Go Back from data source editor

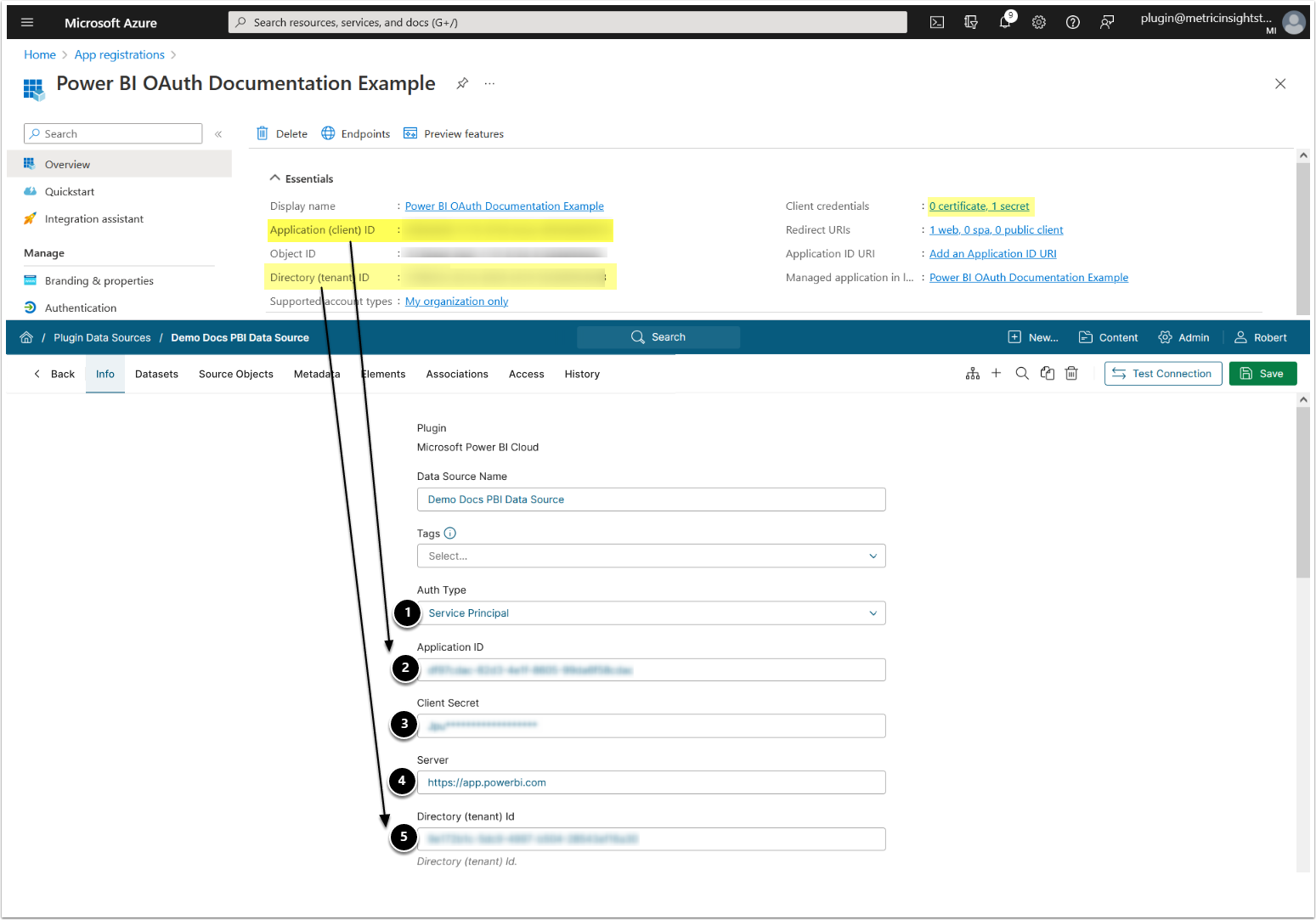point(54,374)
